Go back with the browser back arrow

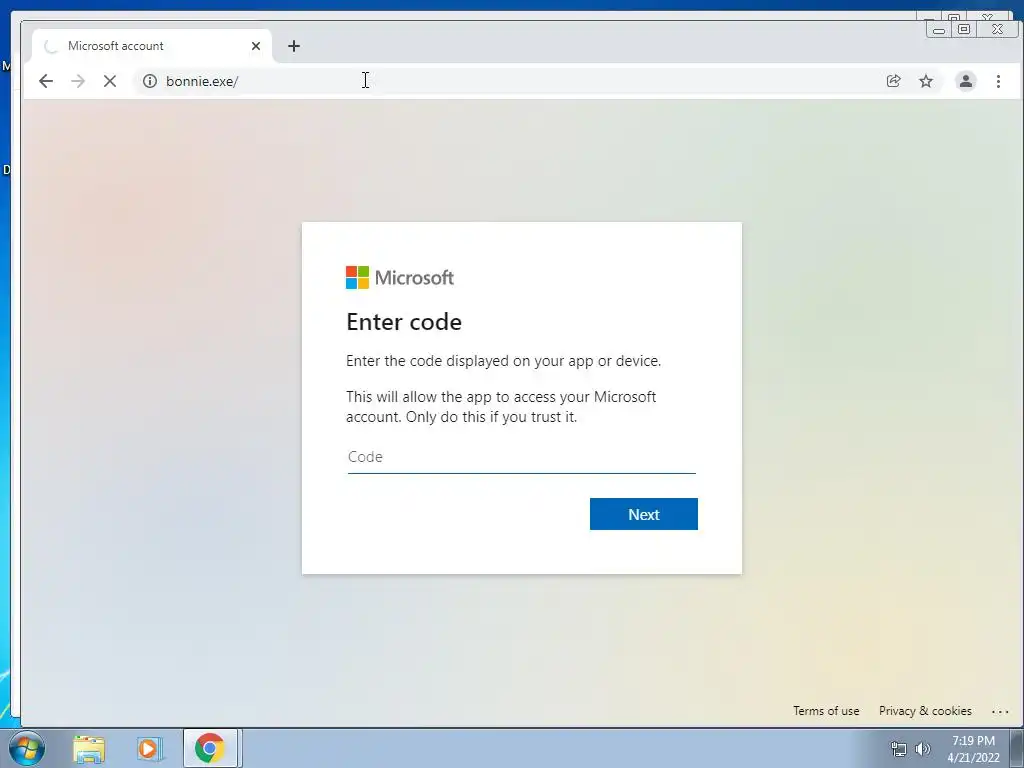coord(46,81)
